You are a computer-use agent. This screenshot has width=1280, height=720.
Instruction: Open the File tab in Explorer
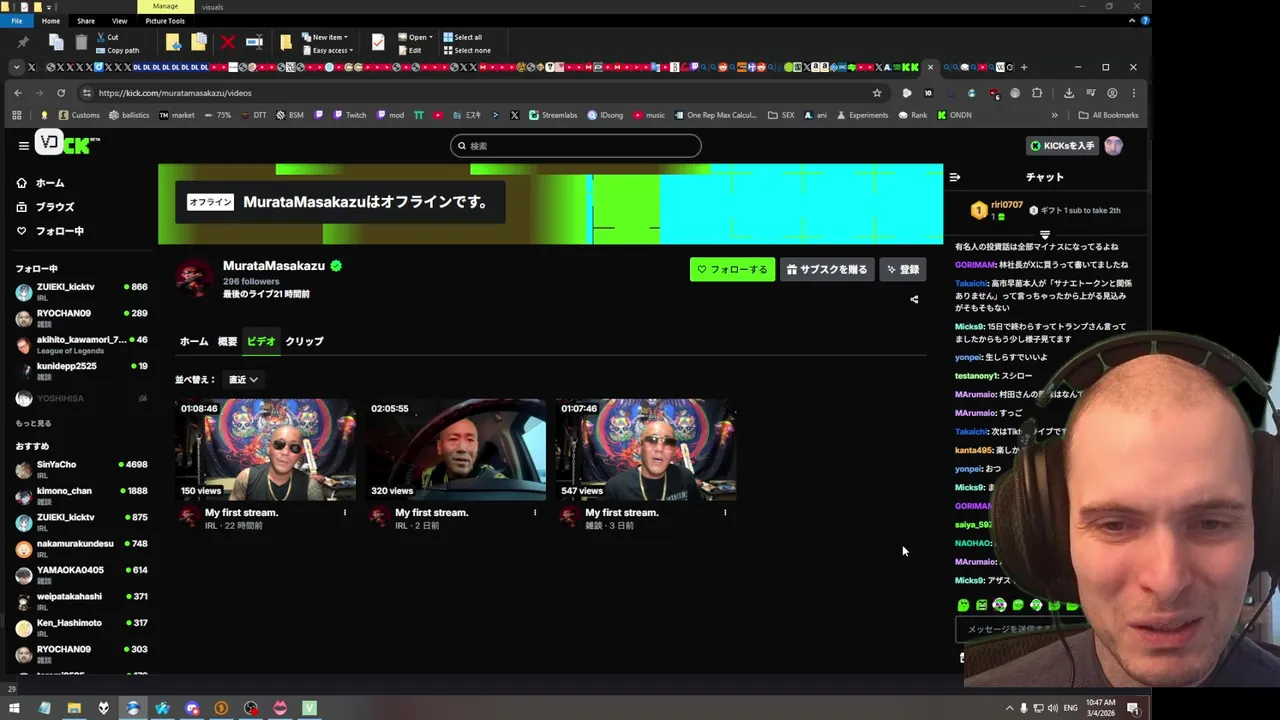(16, 21)
